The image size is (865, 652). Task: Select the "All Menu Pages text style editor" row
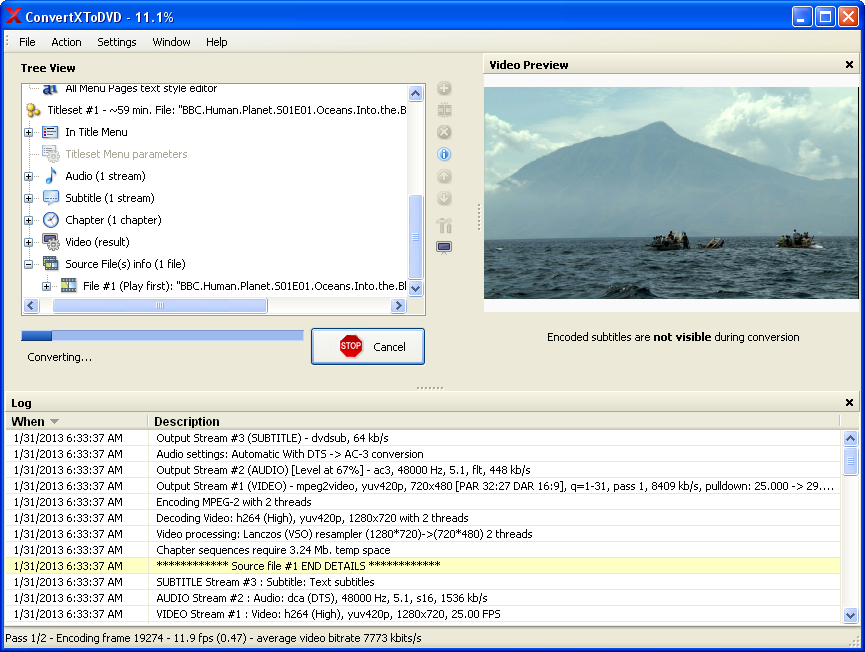pos(141,88)
